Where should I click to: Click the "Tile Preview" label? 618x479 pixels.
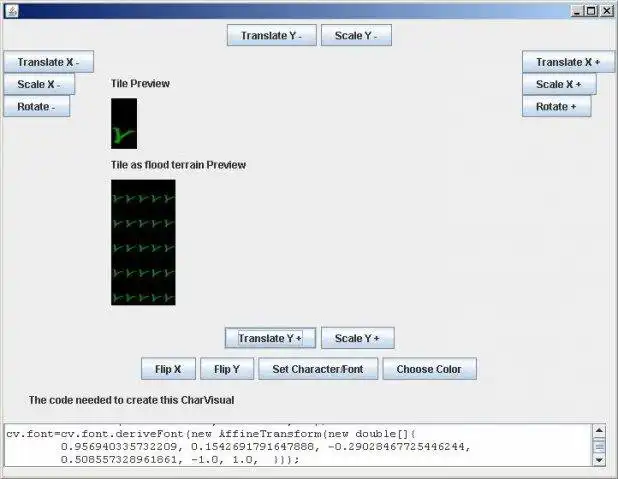[140, 84]
